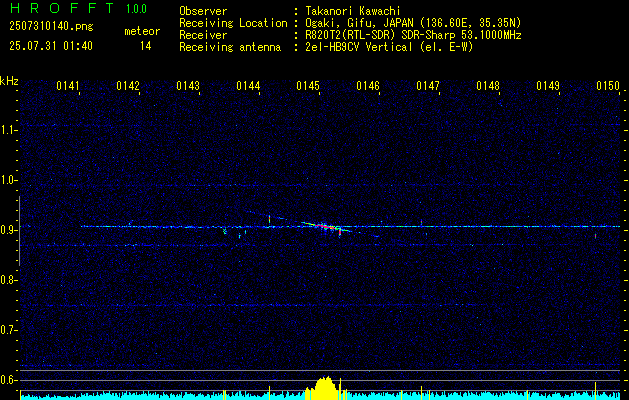Viewport: 629px width, 400px height.
Task: Click time marker 0146
Action: [368, 86]
